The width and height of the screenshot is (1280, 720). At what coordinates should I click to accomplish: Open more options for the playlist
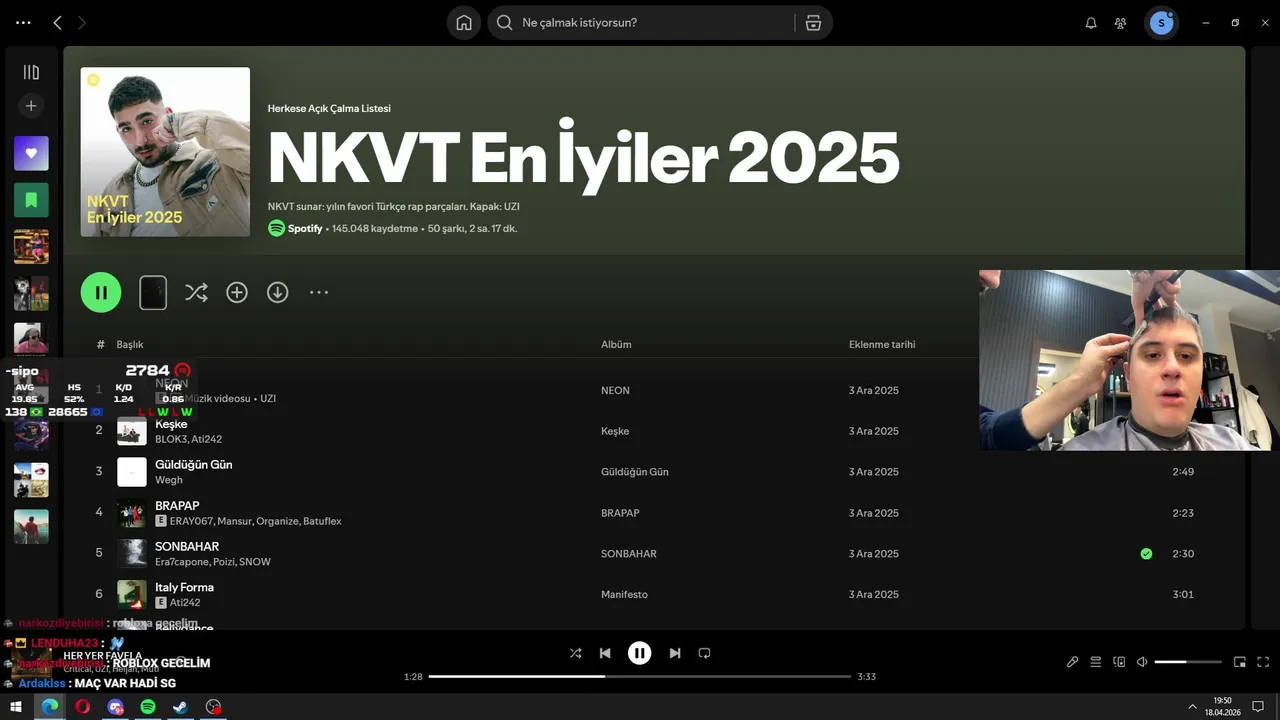tap(319, 292)
